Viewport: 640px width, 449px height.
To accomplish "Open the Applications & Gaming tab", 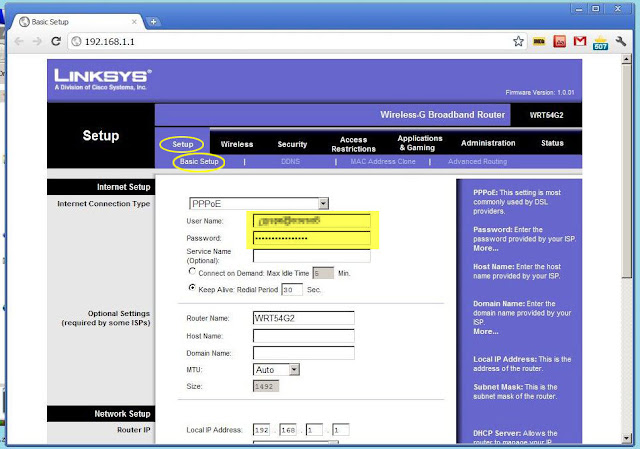I will pyautogui.click(x=420, y=143).
